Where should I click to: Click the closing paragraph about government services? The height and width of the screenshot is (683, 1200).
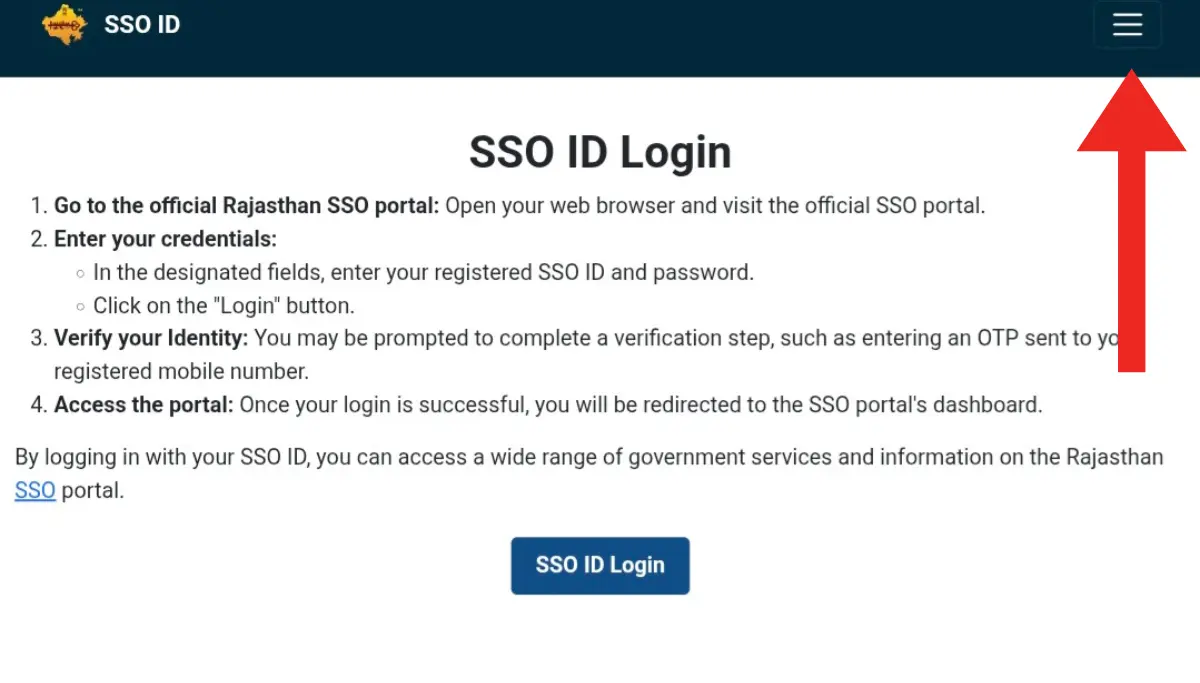click(588, 457)
